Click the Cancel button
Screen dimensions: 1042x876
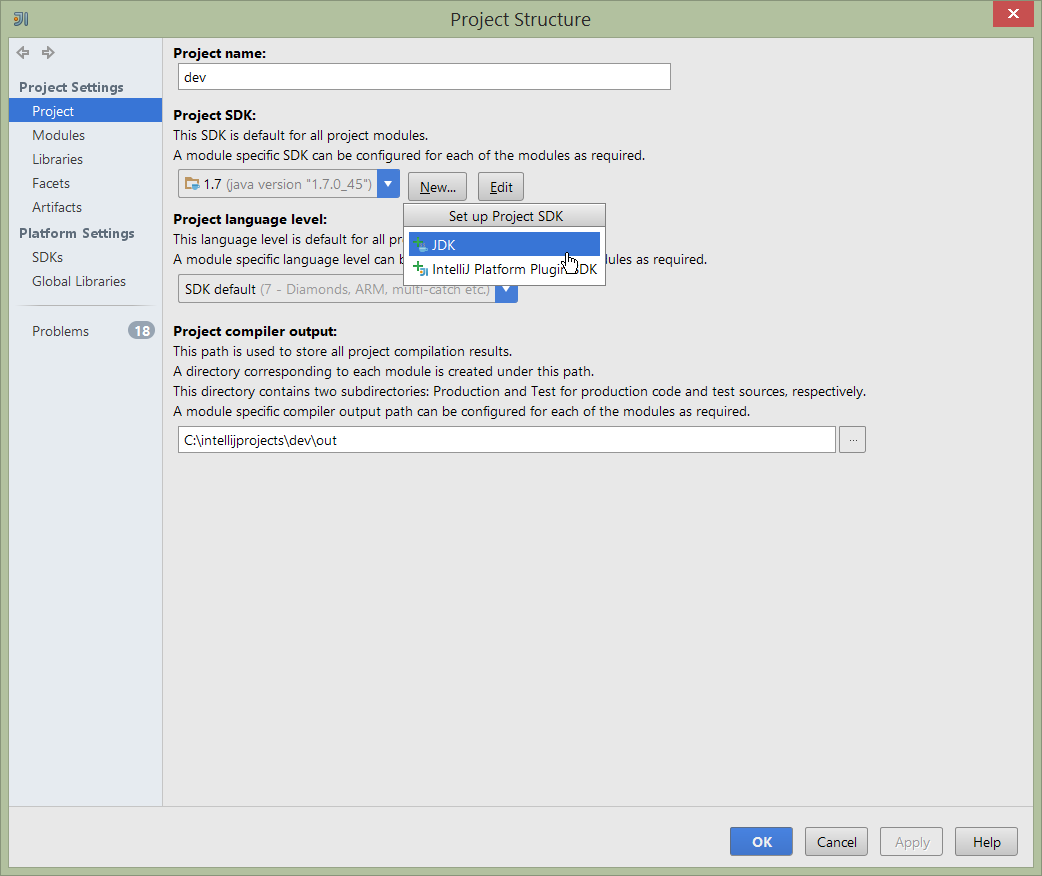tap(836, 842)
